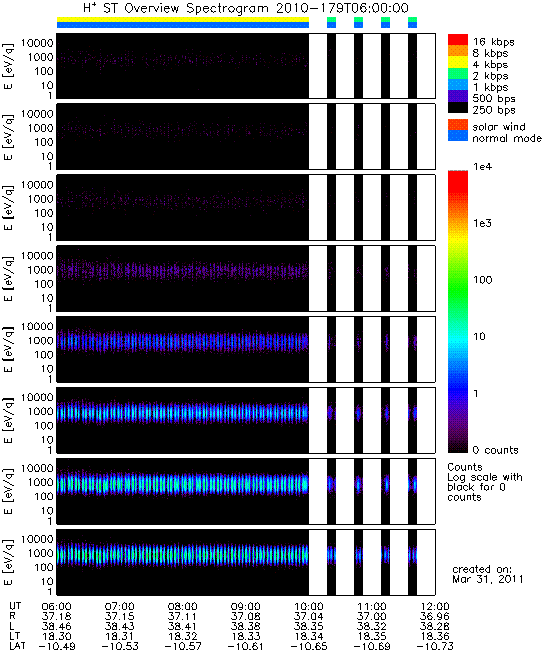Click the L value 38.32
The image size is (544, 652).
372,627
